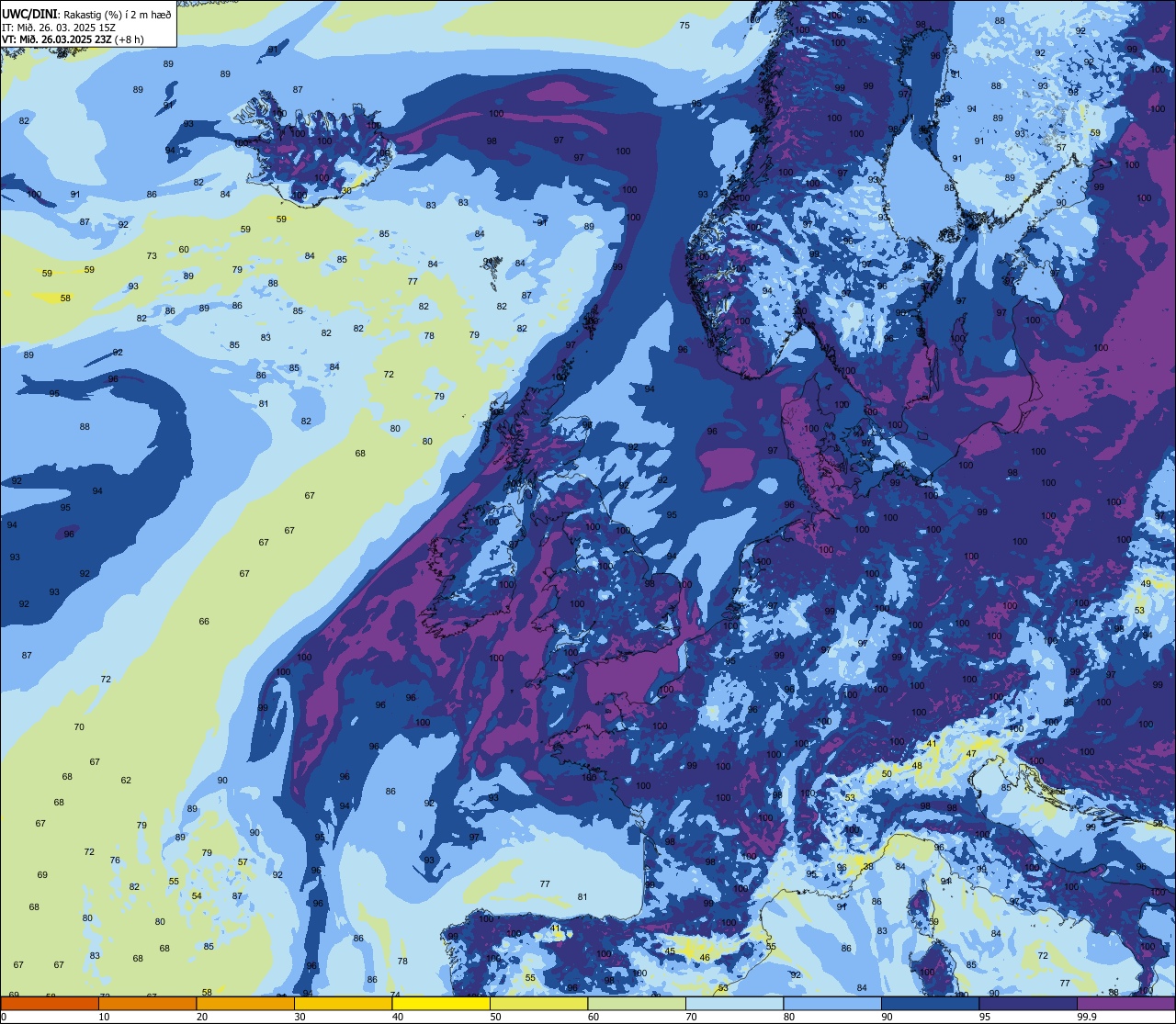Click the dark orange 0–10 legend swatch
The image size is (1176, 1024).
(x=50, y=1004)
